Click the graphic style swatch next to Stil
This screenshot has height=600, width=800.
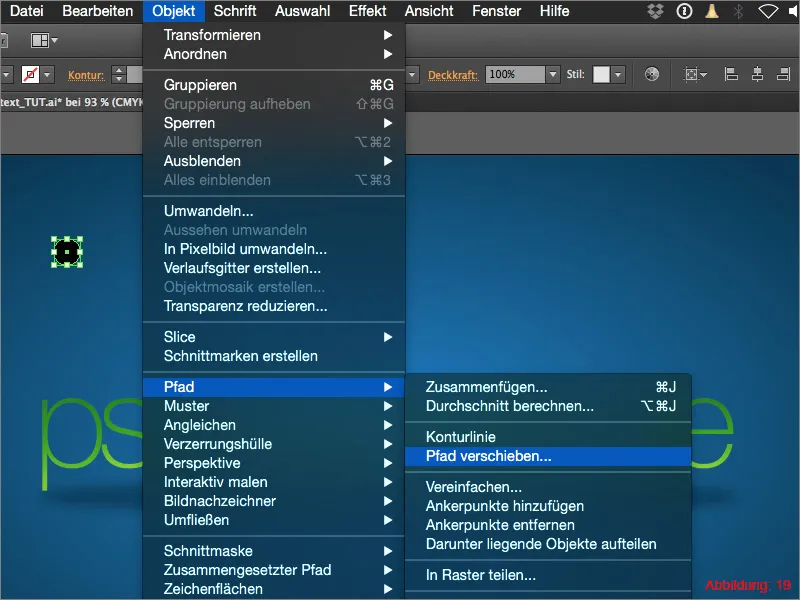click(x=601, y=74)
